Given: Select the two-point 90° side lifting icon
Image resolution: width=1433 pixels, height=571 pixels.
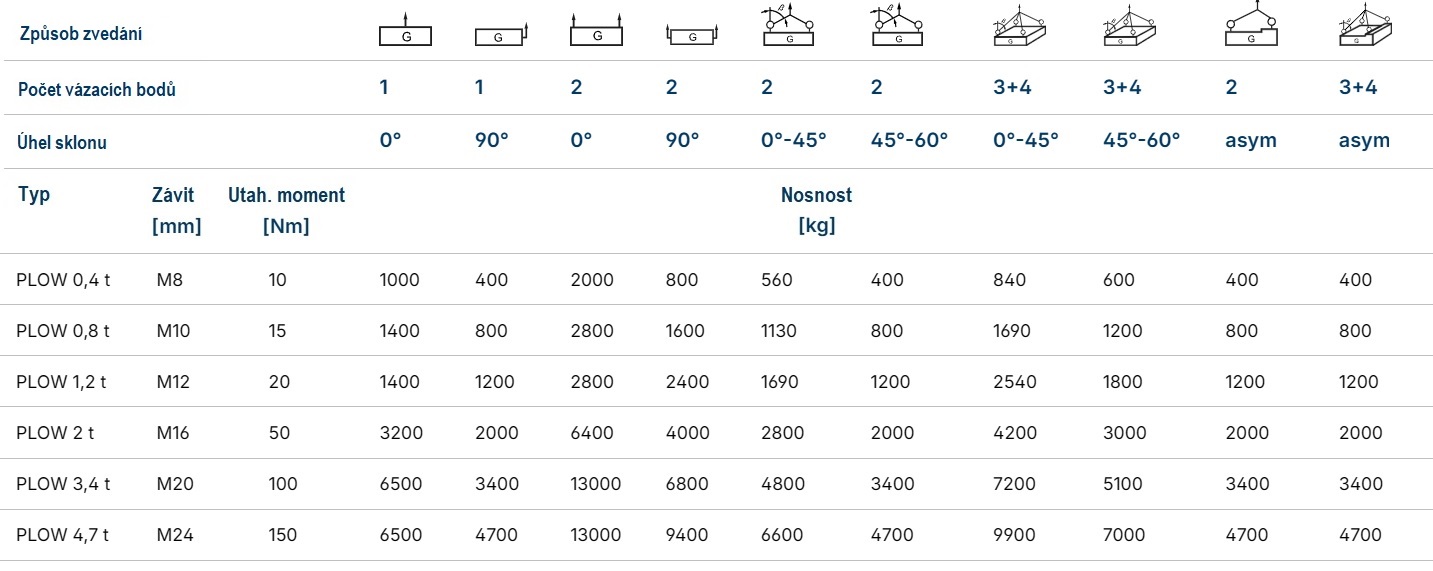Looking at the screenshot, I should [691, 35].
